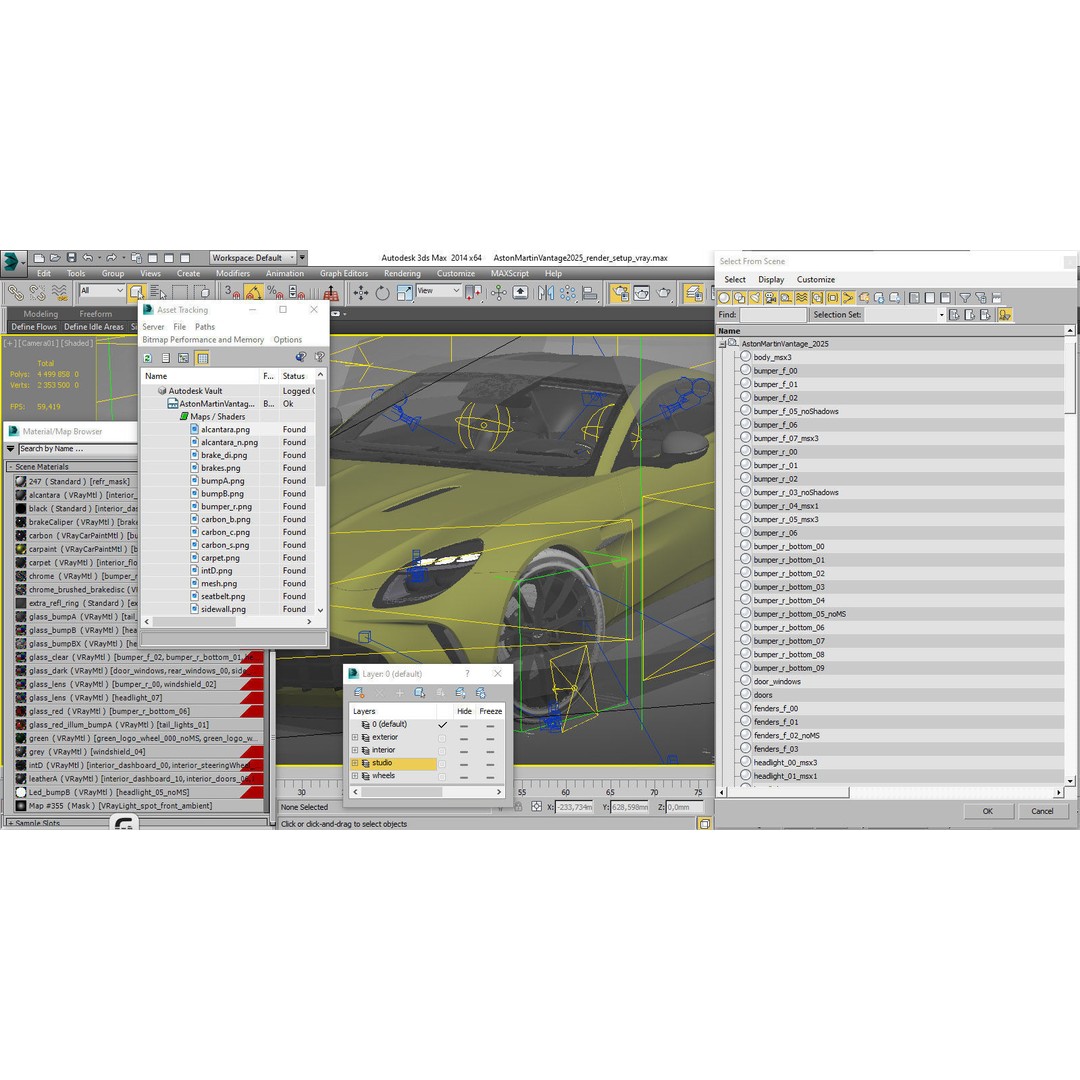Screen dimensions: 1080x1080
Task: Click the Create New Layer icon in the Layer dialog
Action: pyautogui.click(x=359, y=692)
